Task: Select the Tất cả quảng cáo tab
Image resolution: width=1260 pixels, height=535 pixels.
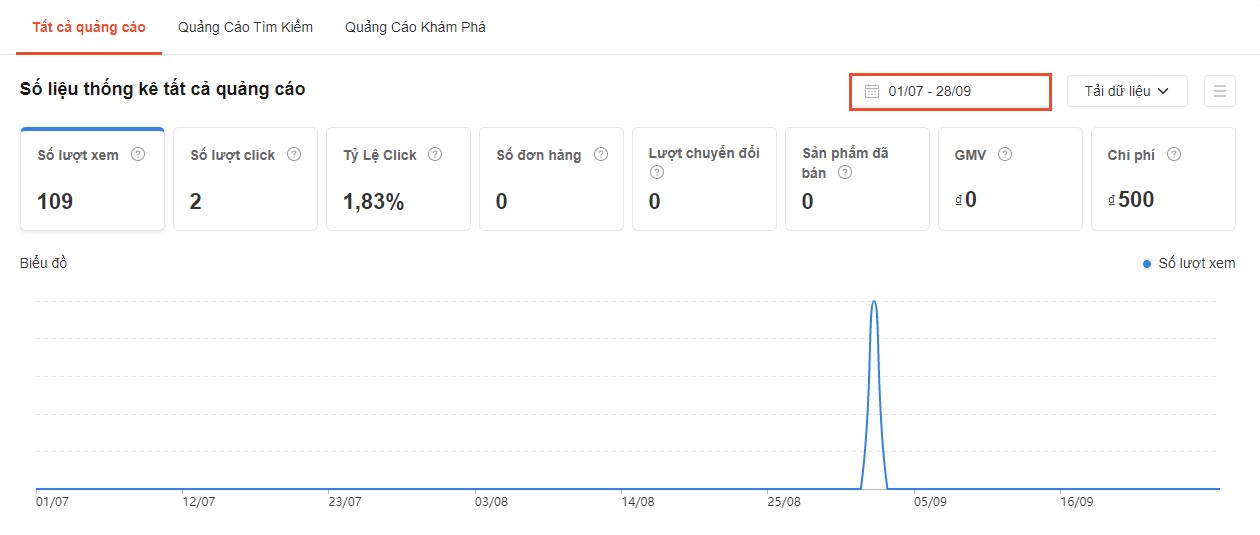Action: [x=88, y=27]
